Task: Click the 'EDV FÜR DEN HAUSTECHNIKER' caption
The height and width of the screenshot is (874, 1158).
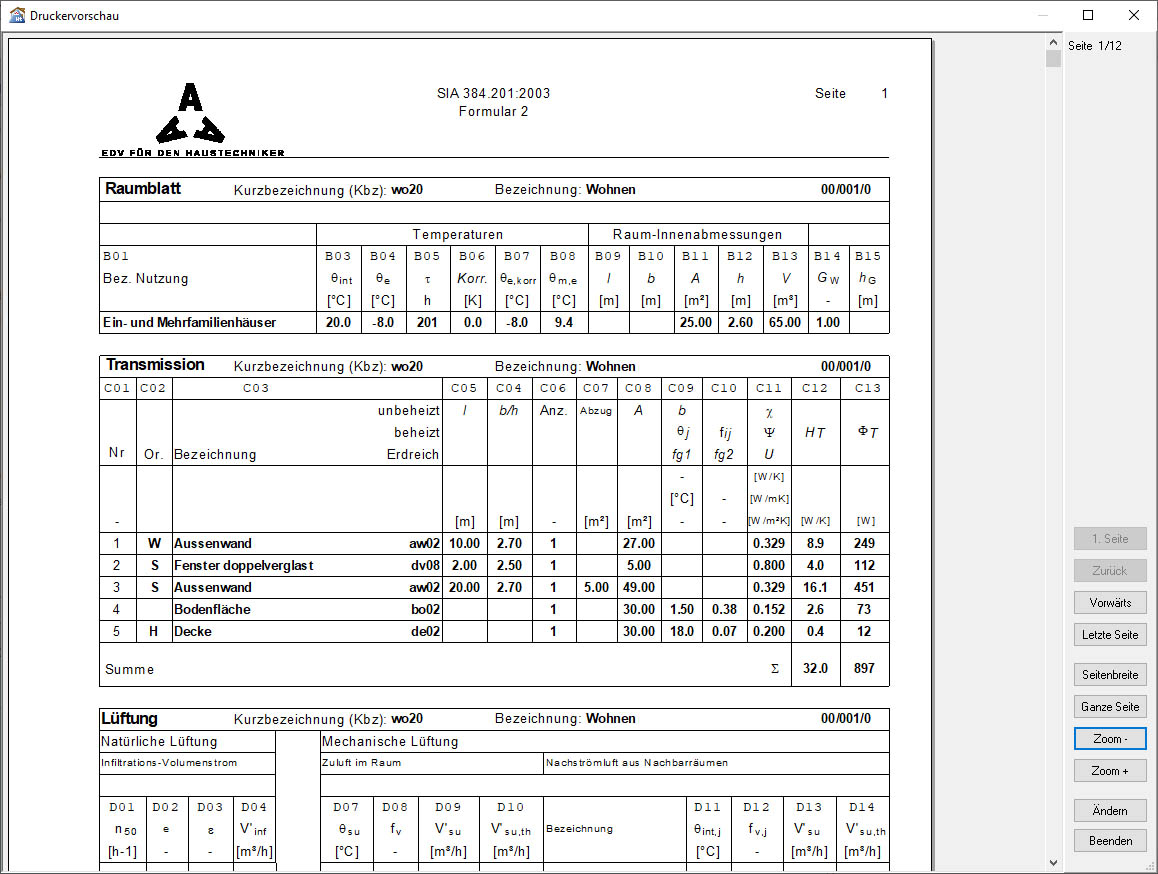Action: tap(193, 153)
